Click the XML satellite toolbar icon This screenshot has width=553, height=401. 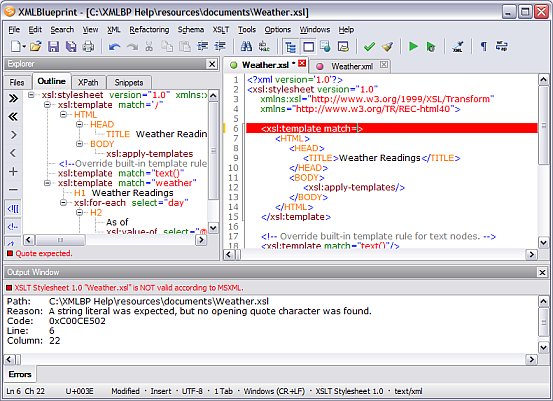457,46
